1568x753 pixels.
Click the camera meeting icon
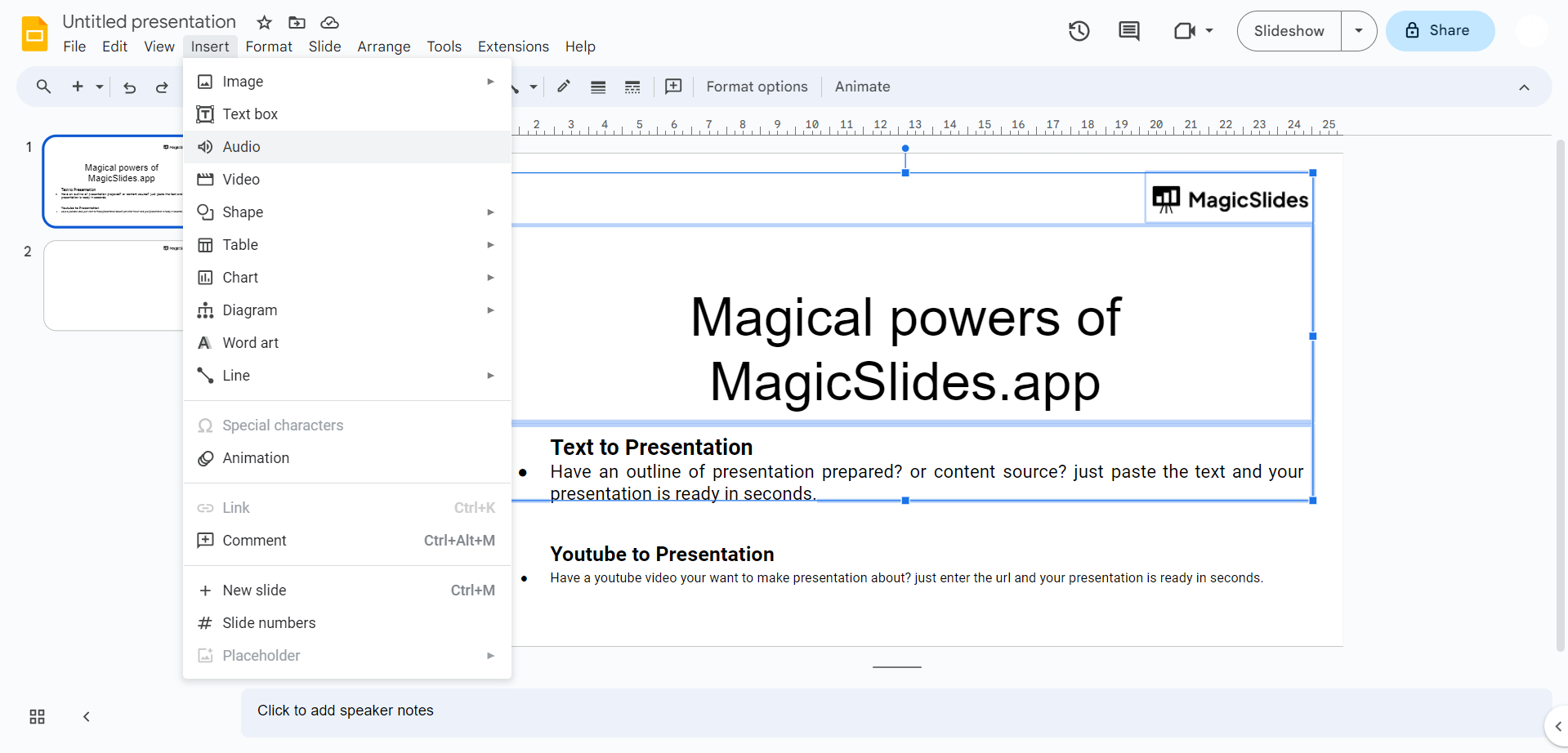click(x=1184, y=31)
